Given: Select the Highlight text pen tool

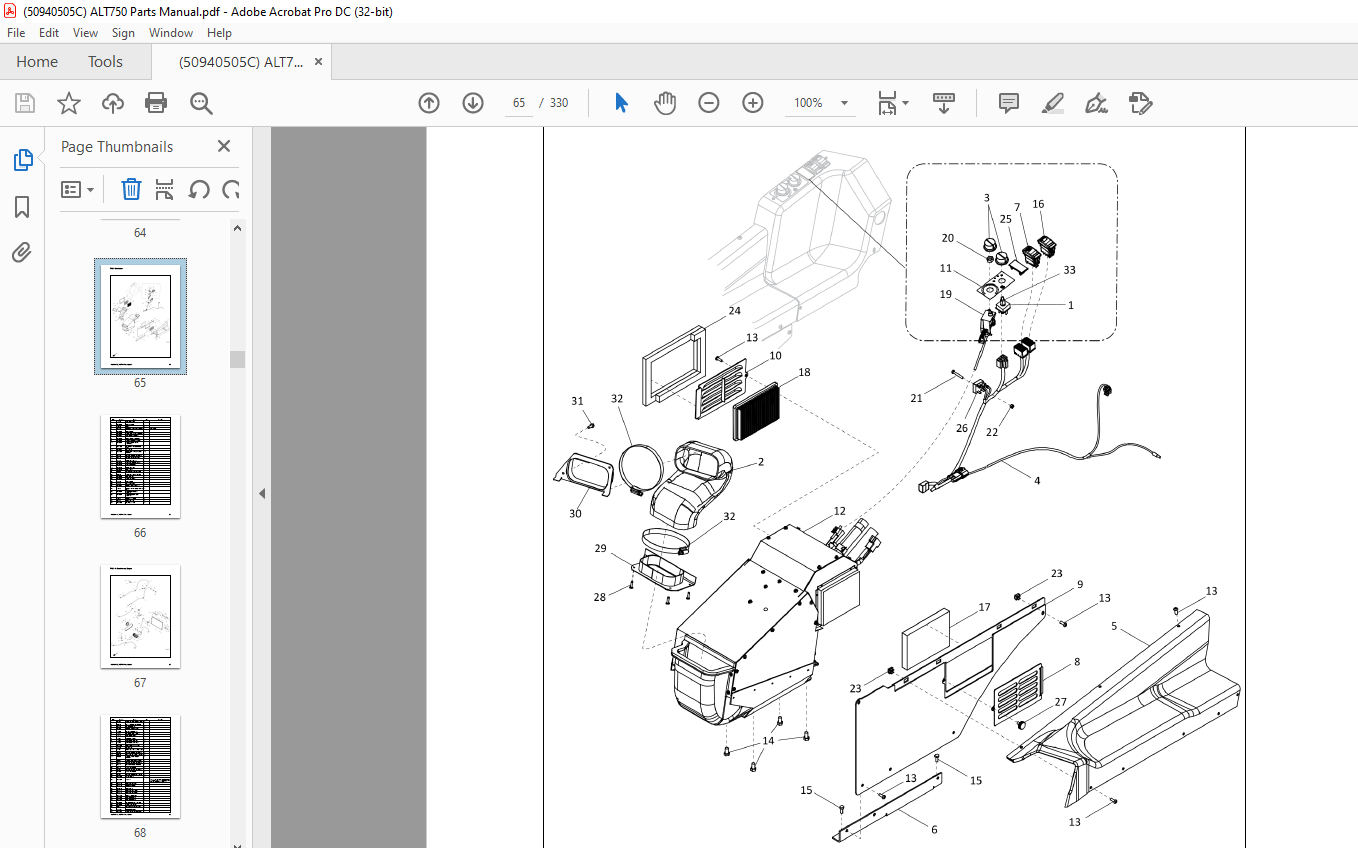Looking at the screenshot, I should (1052, 103).
